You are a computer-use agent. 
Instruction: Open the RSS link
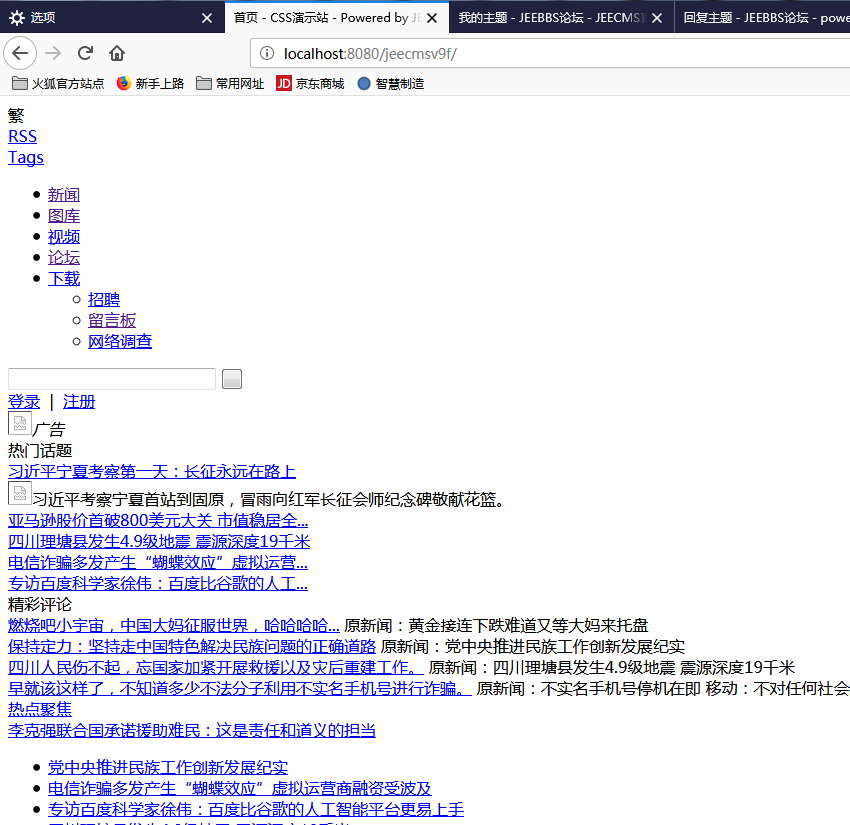tap(22, 136)
